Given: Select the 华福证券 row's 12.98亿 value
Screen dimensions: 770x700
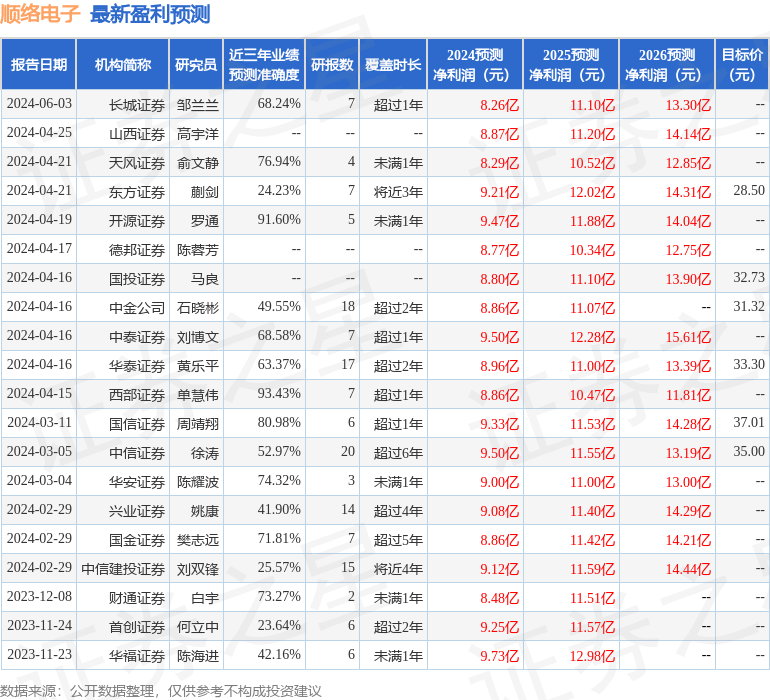Looking at the screenshot, I should coord(592,656).
